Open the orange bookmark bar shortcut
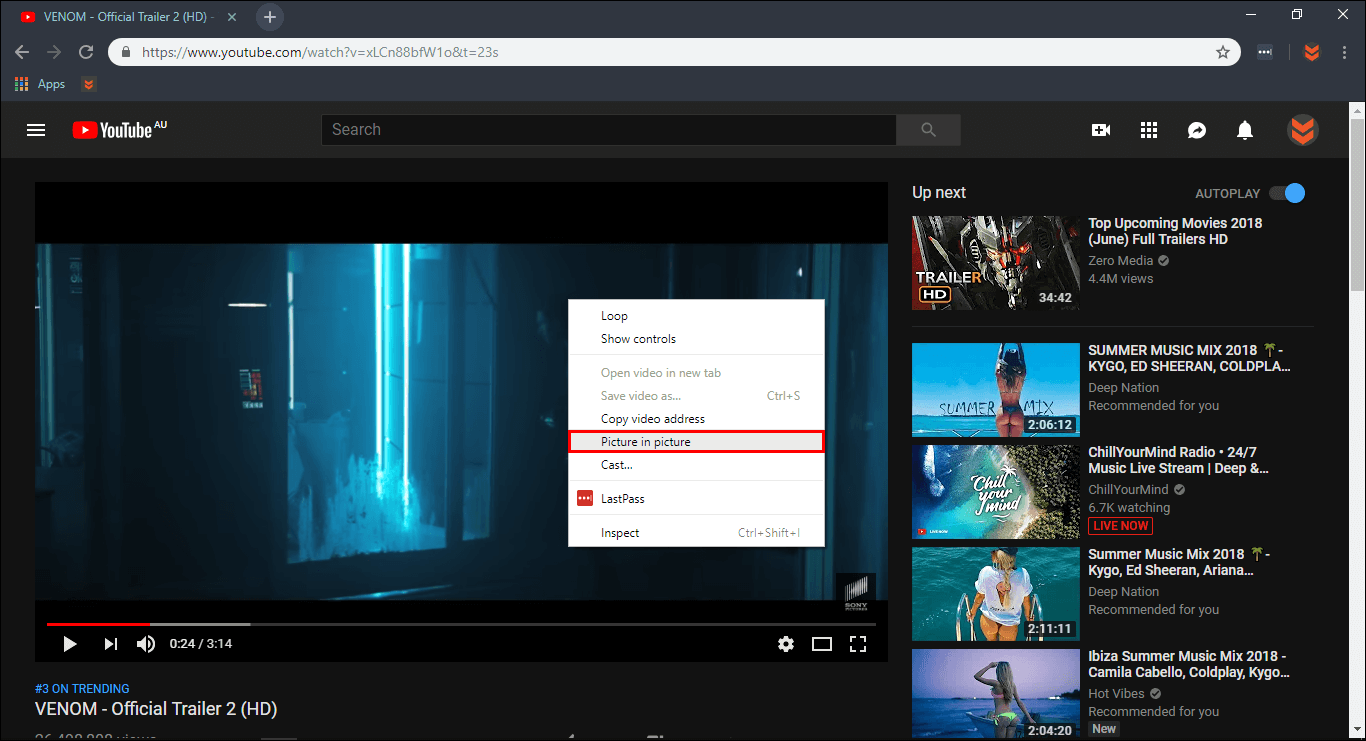The width and height of the screenshot is (1366, 741). pos(89,85)
